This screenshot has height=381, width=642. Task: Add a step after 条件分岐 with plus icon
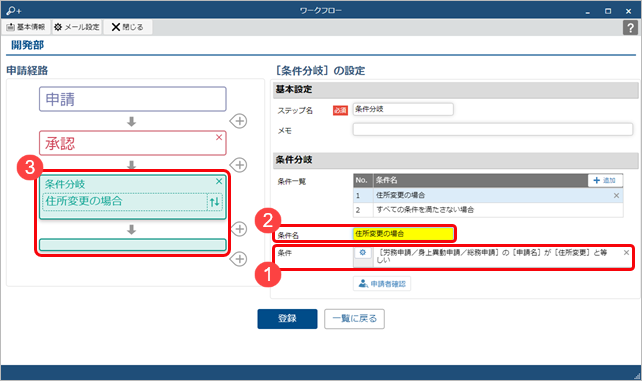coord(239,229)
